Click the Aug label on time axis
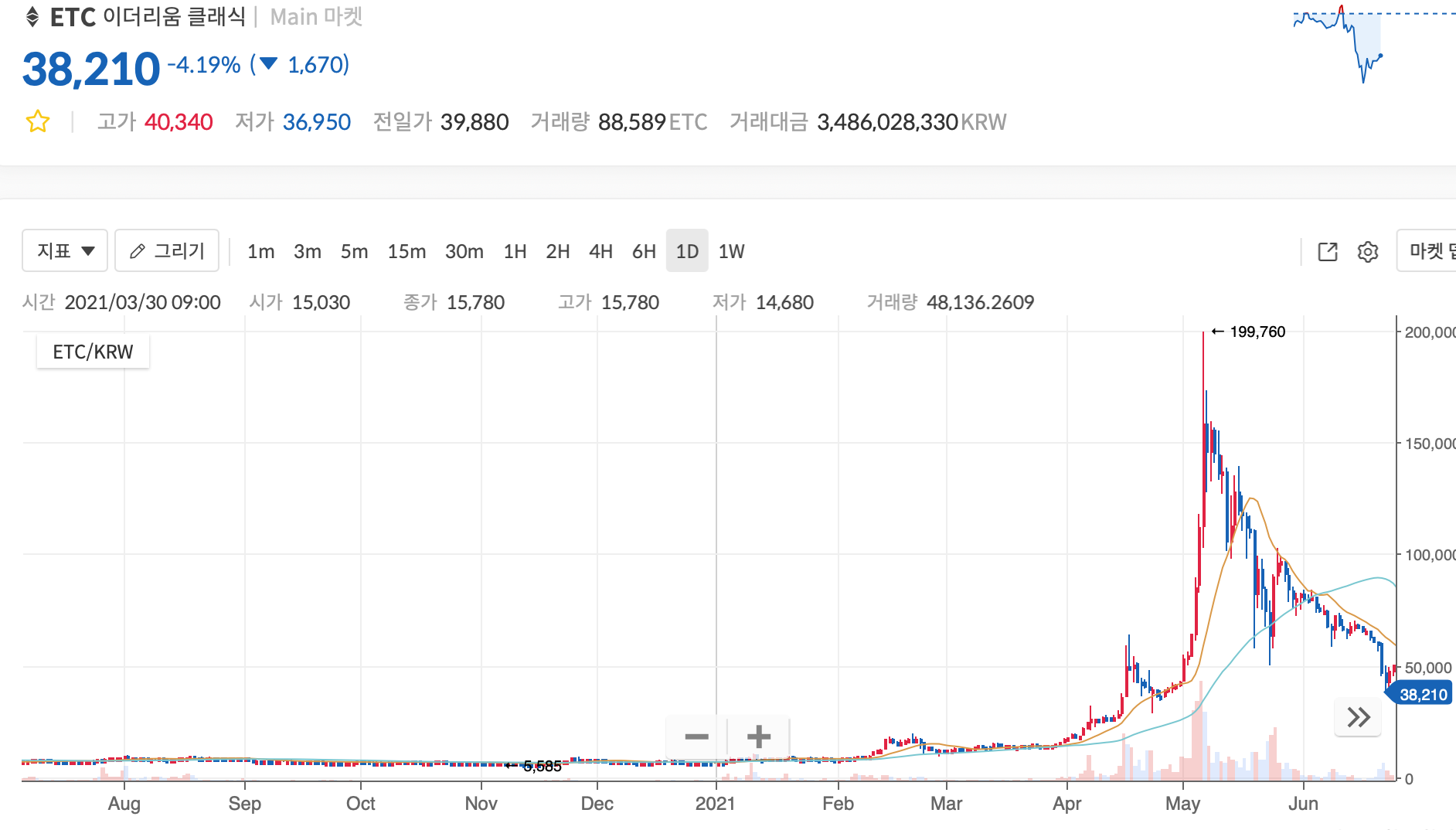This screenshot has width=1456, height=830. (124, 804)
